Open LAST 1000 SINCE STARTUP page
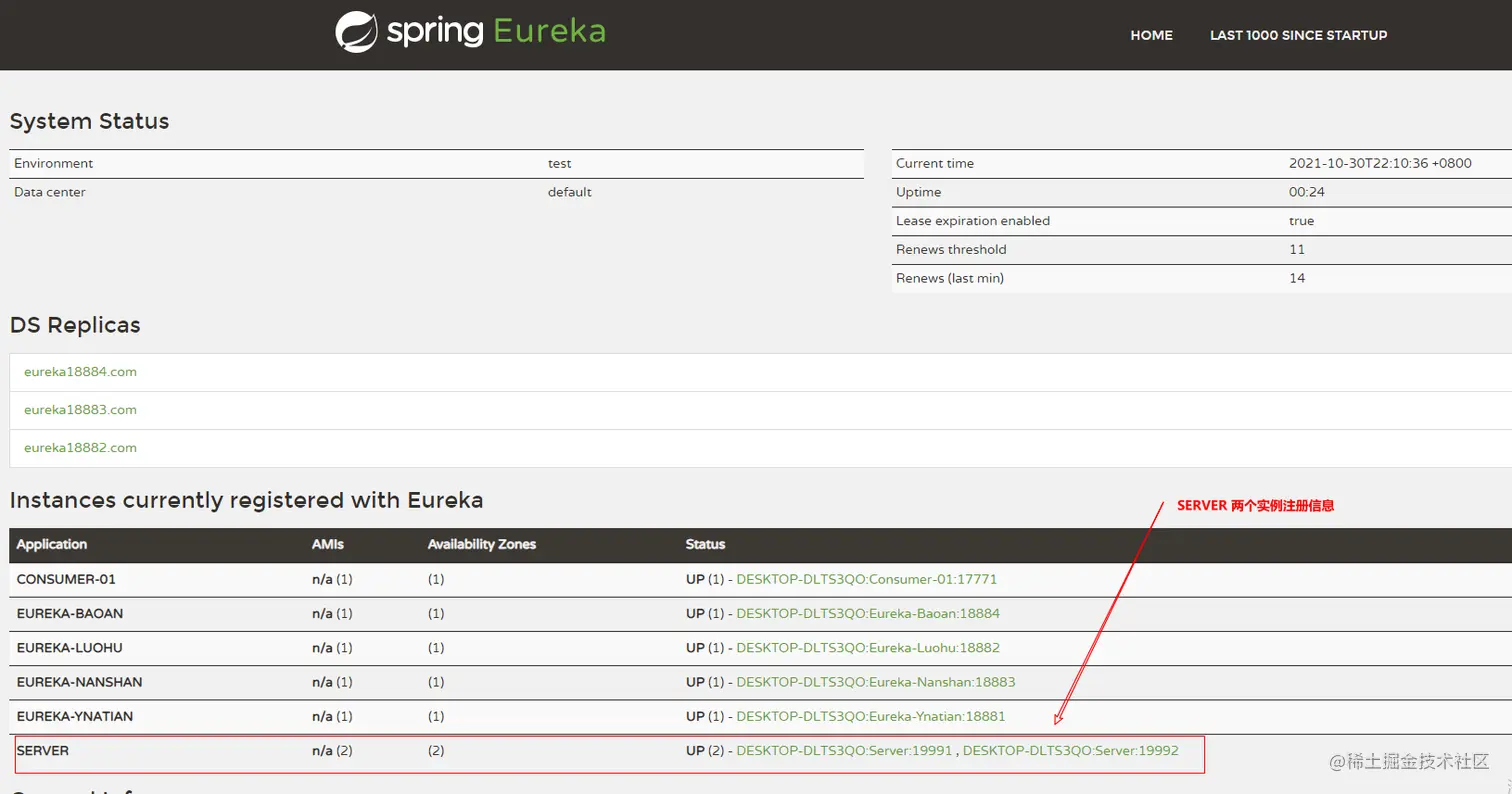This screenshot has width=1512, height=794. [1298, 35]
